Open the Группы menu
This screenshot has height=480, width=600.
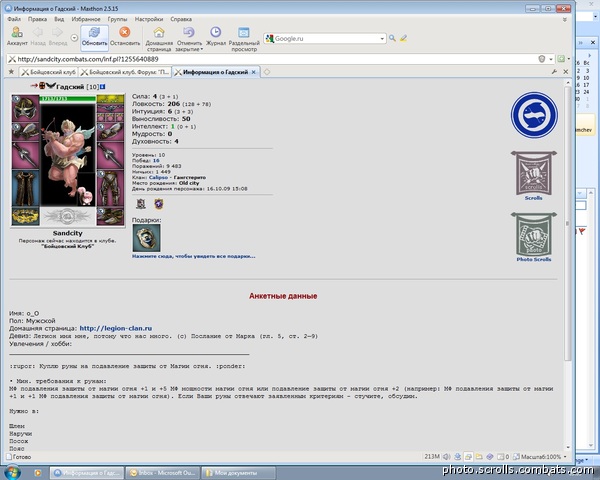(117, 19)
